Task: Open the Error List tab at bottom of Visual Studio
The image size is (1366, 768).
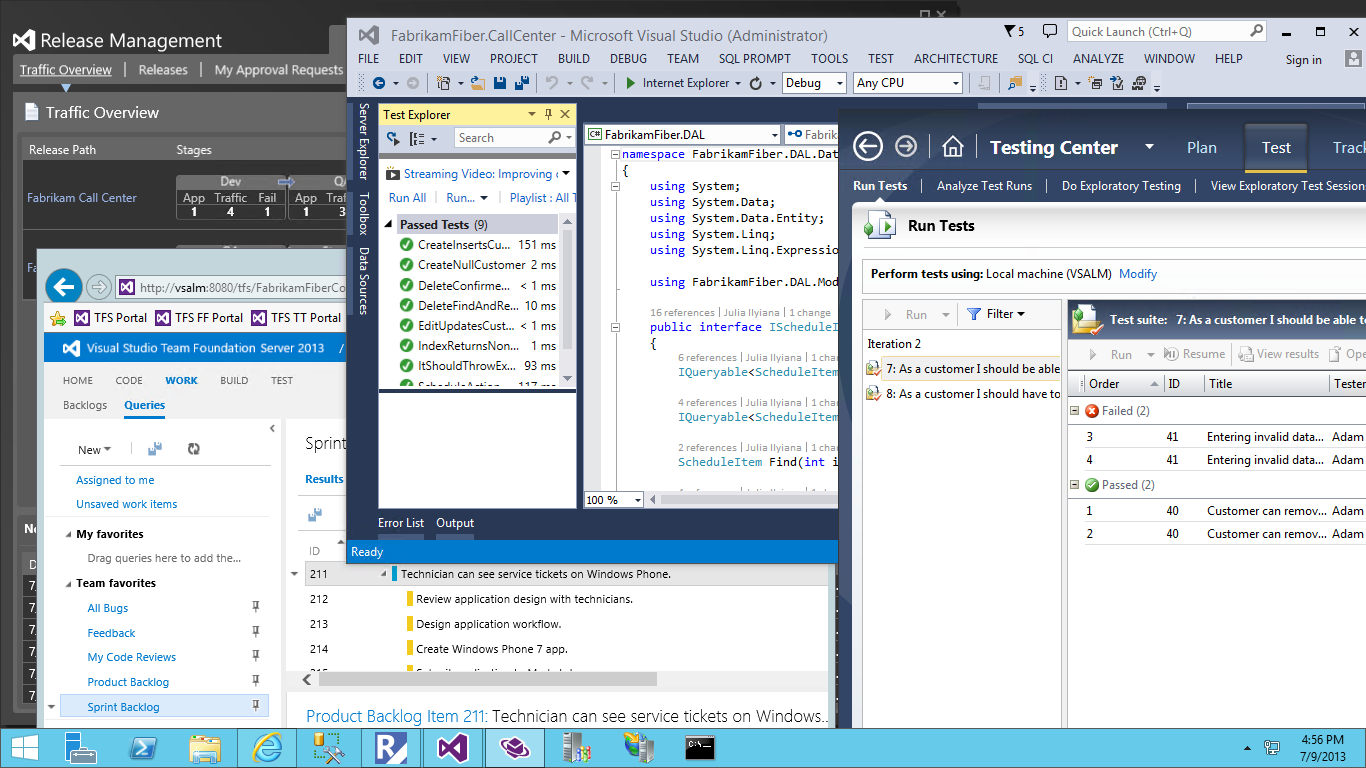Action: tap(401, 523)
